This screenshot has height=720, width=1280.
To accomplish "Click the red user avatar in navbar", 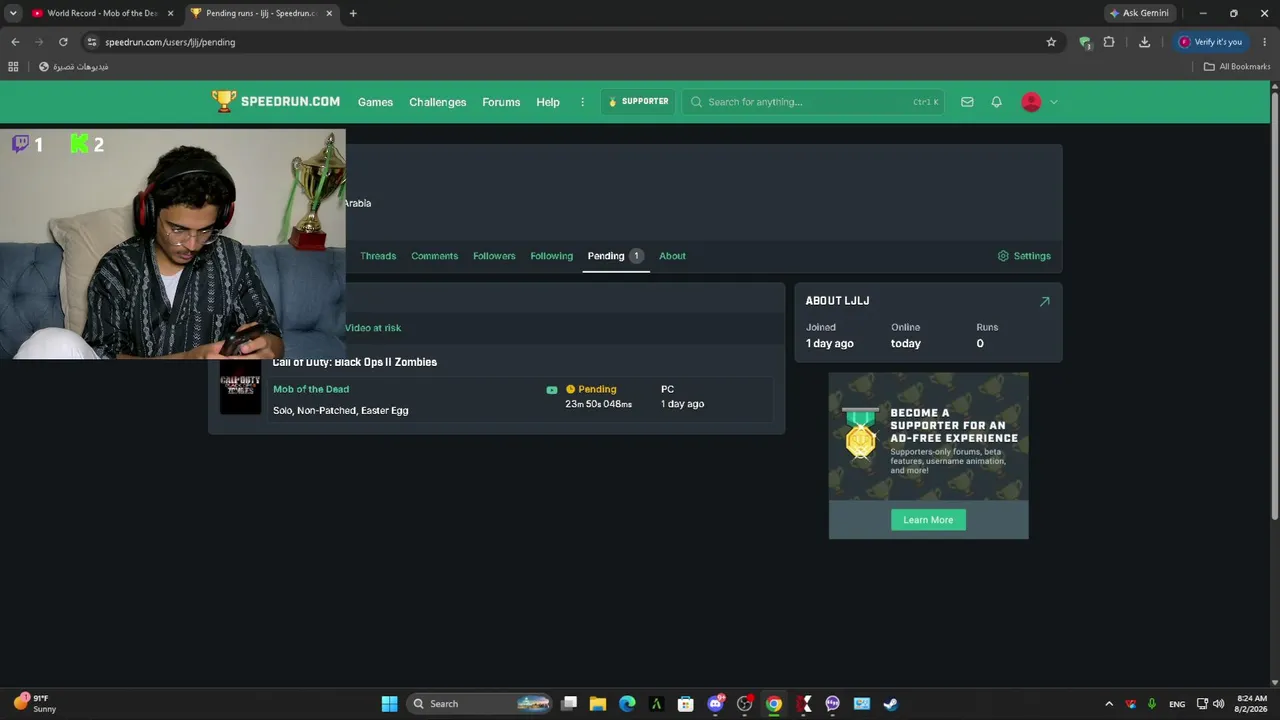I will [1031, 102].
